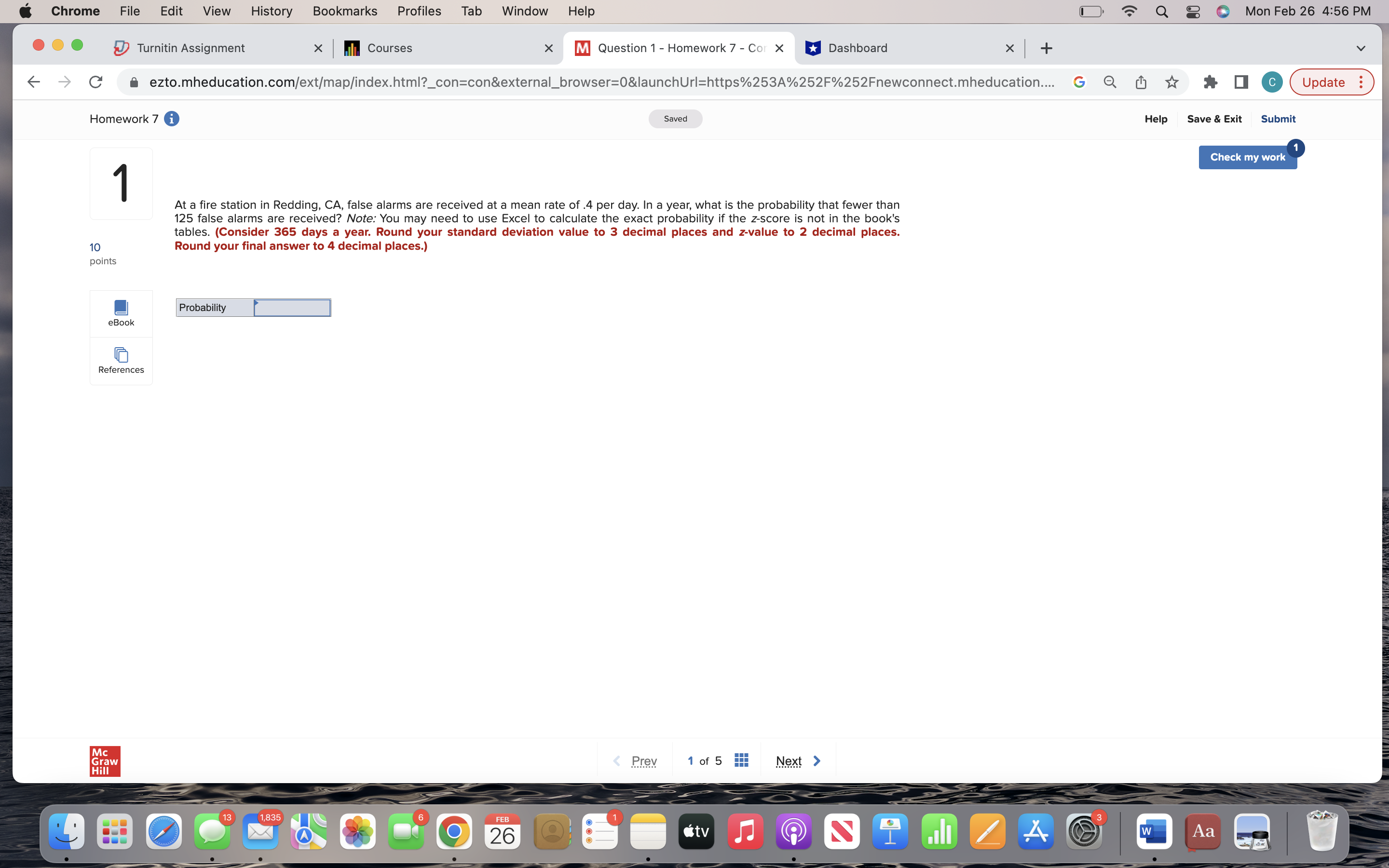The image size is (1389, 868).
Task: Open the three-dot menu beside Update
Action: (1362, 81)
